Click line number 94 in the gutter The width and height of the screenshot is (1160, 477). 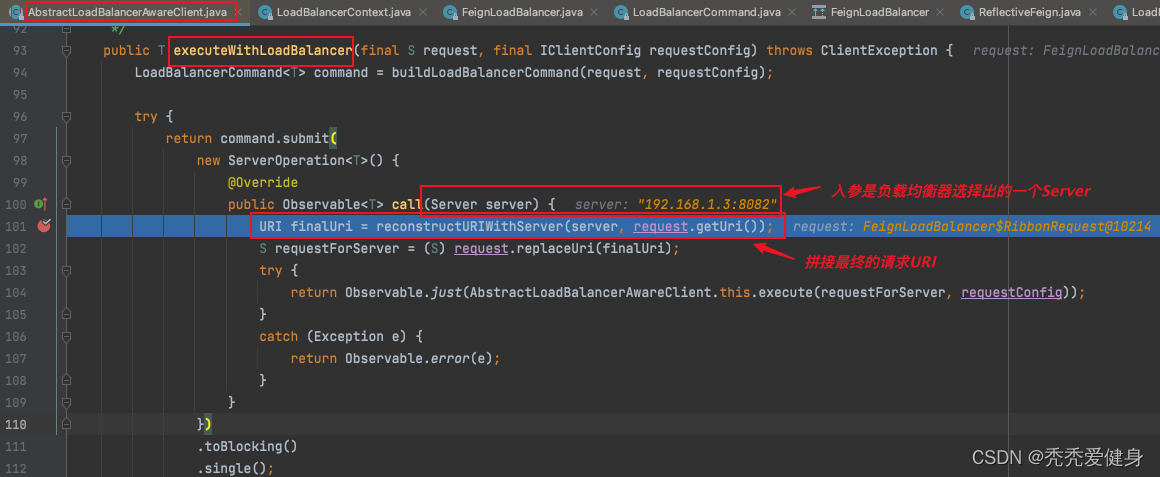click(20, 72)
